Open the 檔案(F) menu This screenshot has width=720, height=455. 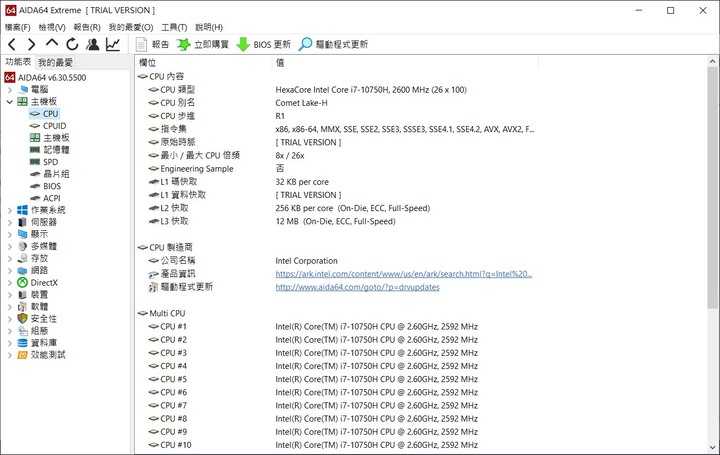[18, 27]
